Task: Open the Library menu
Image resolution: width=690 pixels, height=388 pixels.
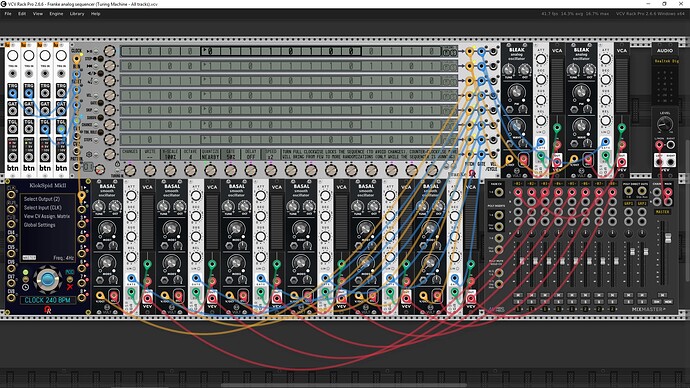Action: [77, 14]
